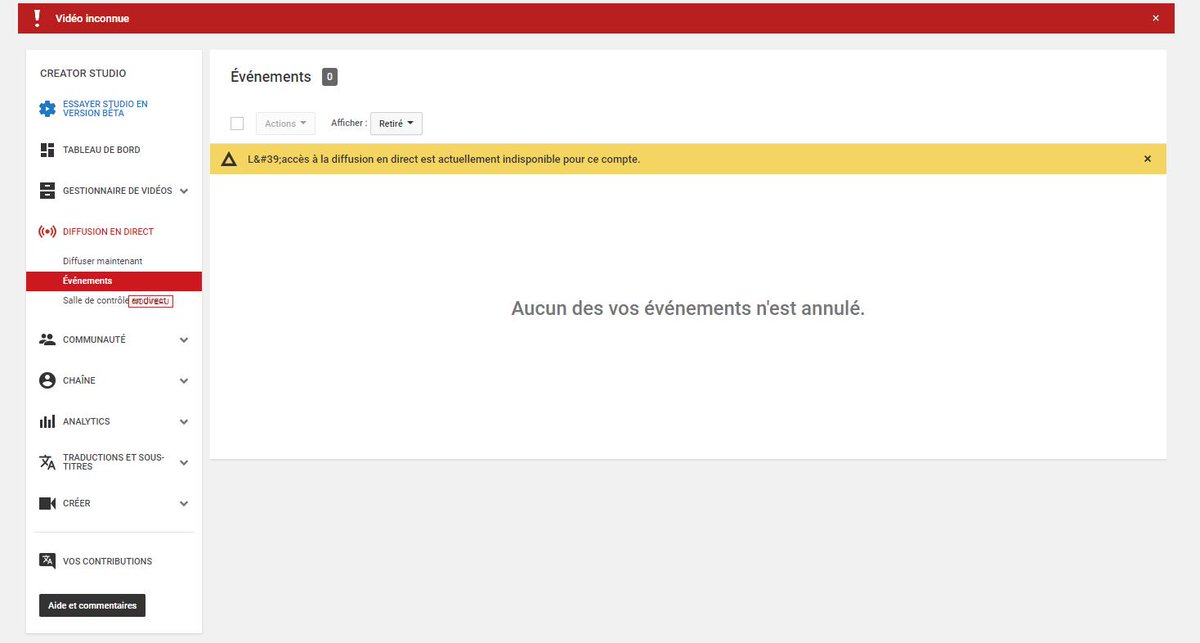
Task: Tick the select-all events checkbox
Action: click(237, 123)
